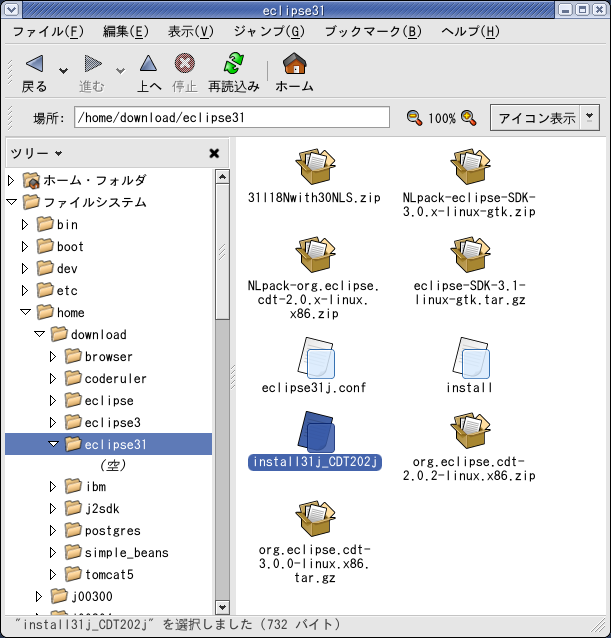
Task: Collapse eclipse31 tree node
Action: 53,444
